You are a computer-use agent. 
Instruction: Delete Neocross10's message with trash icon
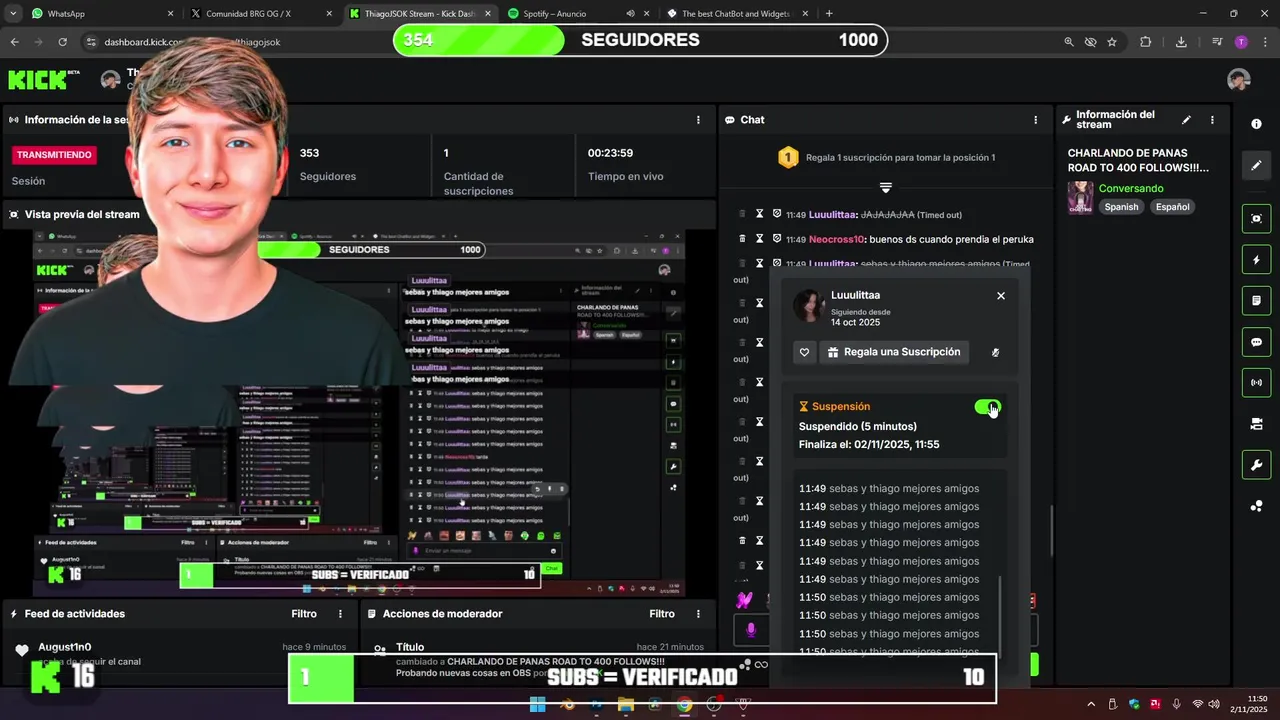click(x=742, y=239)
